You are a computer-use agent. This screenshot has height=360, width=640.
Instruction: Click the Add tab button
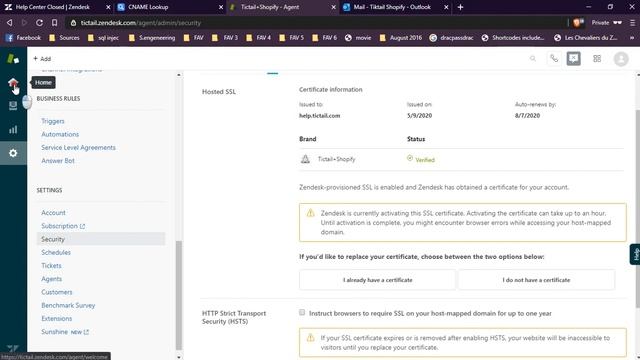(x=42, y=59)
